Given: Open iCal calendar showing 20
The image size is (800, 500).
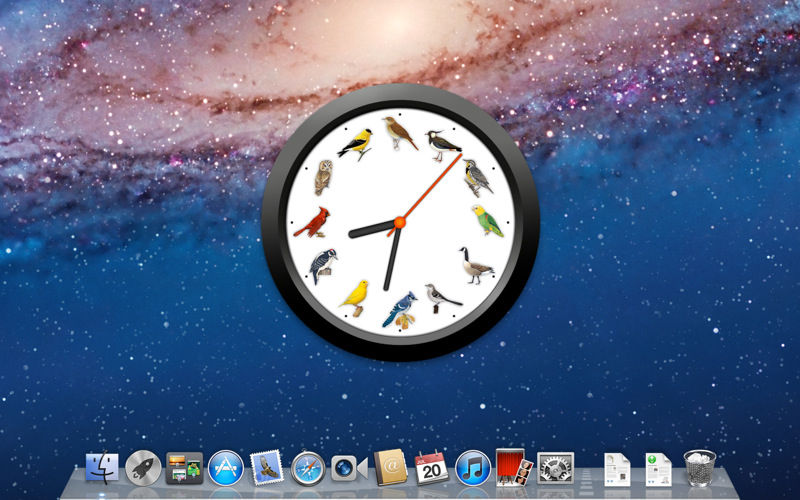Looking at the screenshot, I should coord(432,468).
